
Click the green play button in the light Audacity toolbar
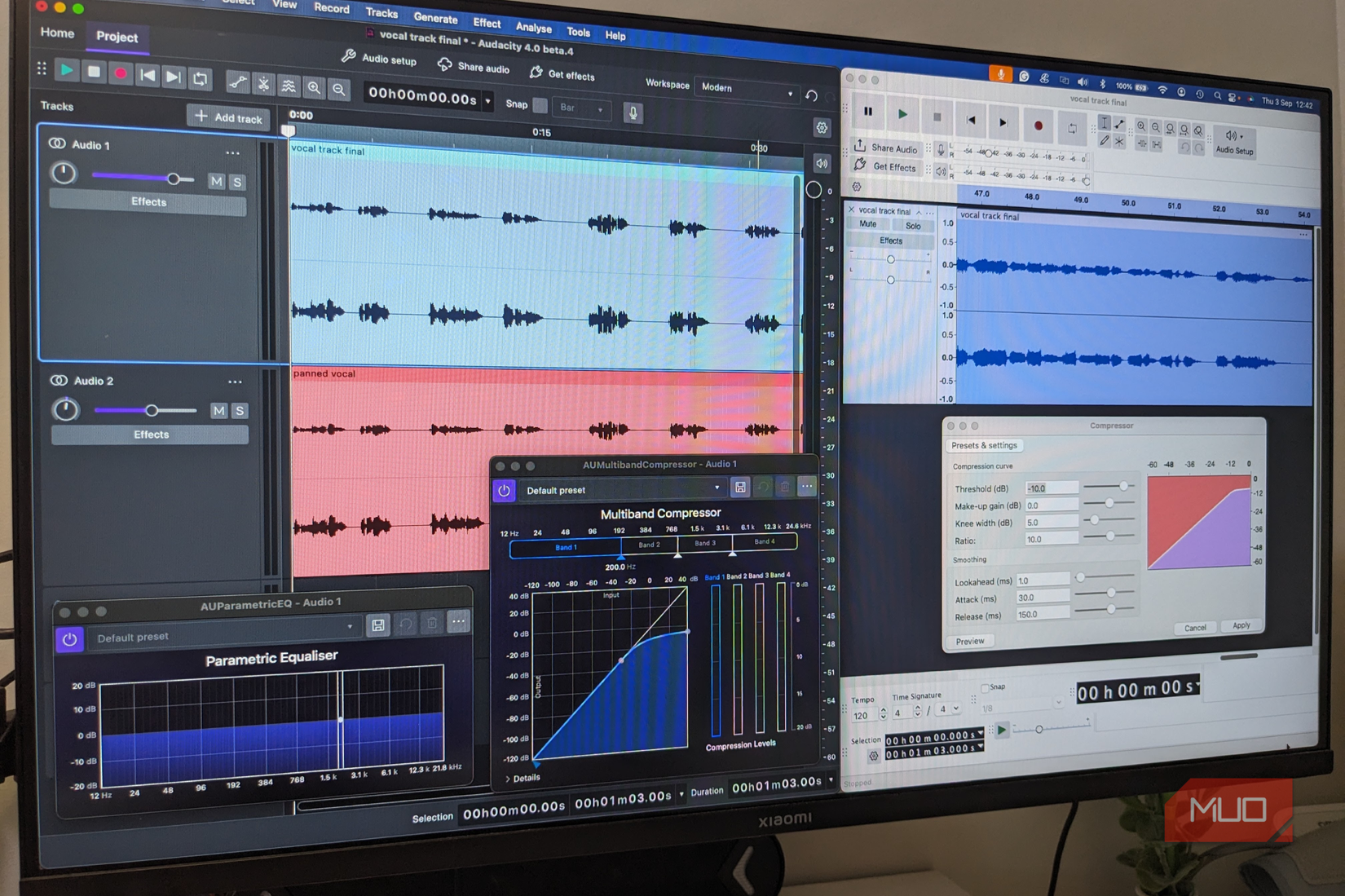902,114
